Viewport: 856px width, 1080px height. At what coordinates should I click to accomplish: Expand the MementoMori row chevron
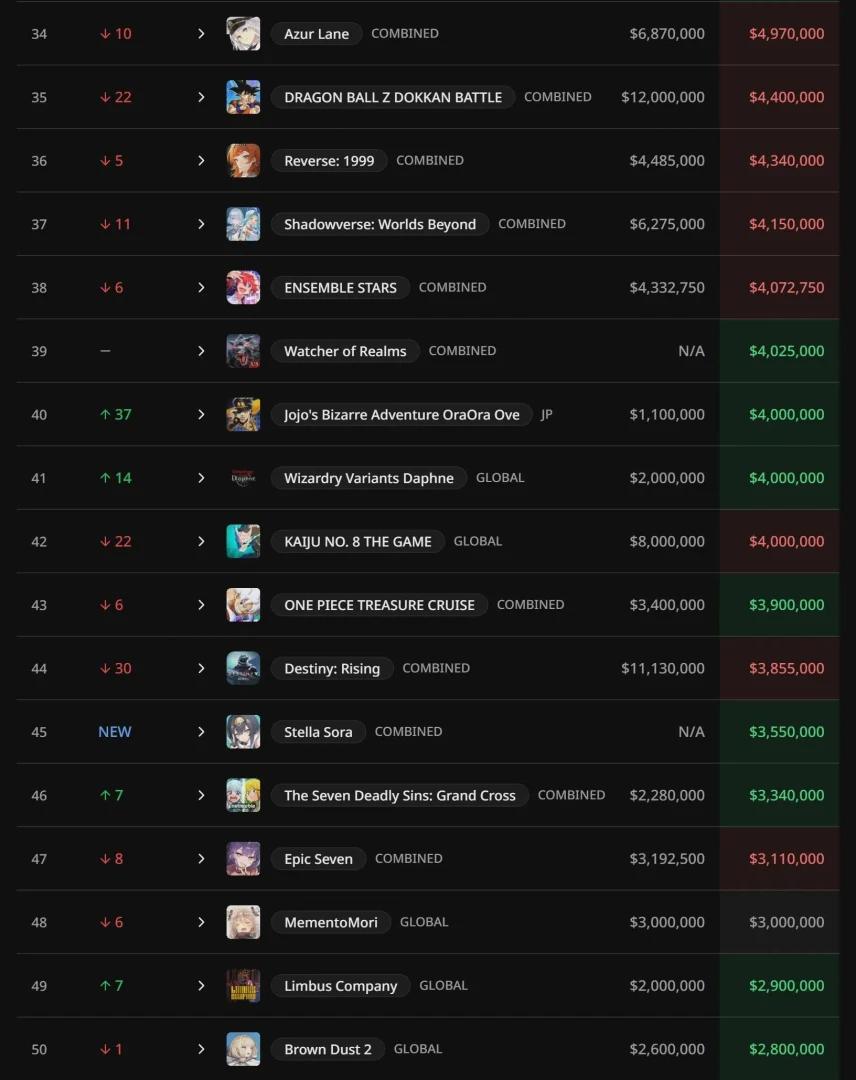coord(201,922)
